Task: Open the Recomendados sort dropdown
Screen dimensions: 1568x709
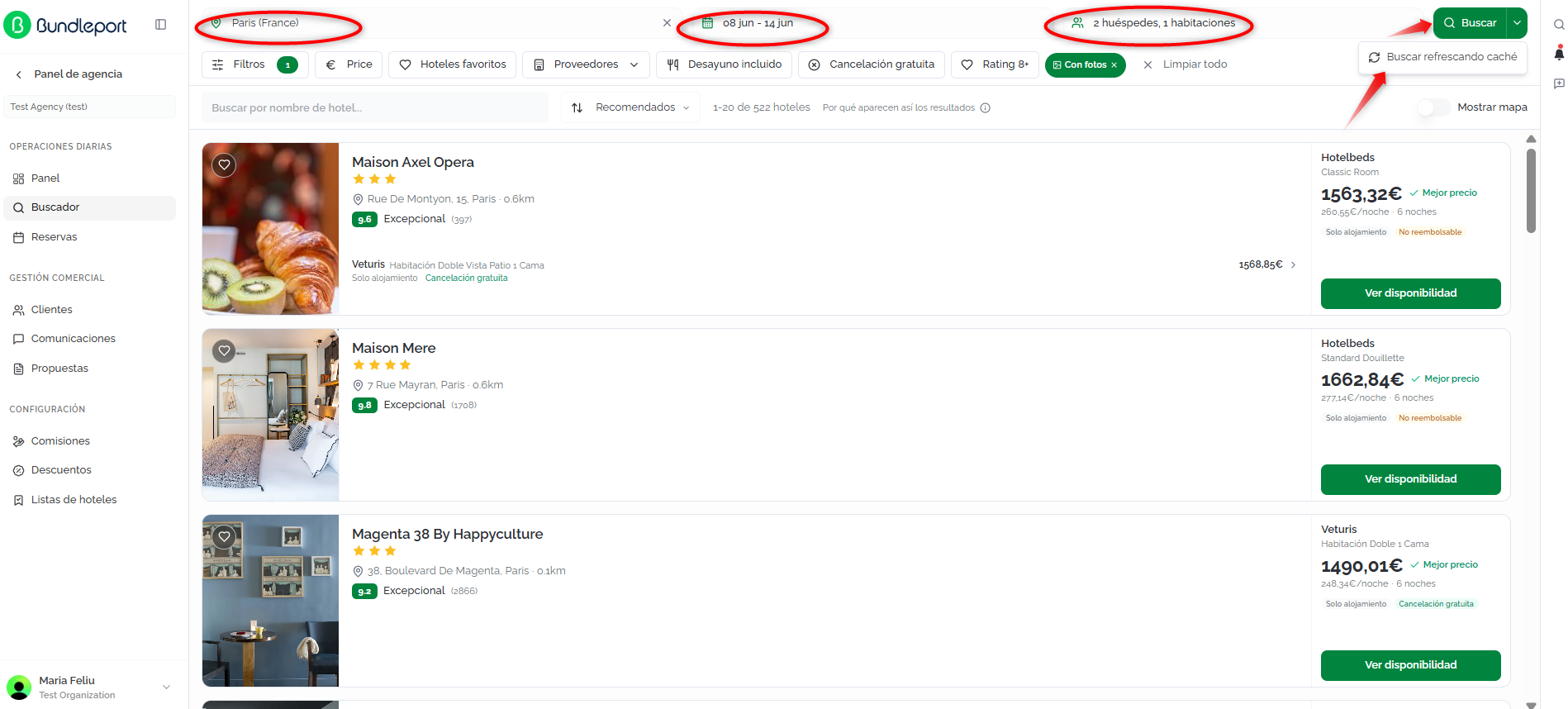Action: (x=630, y=107)
